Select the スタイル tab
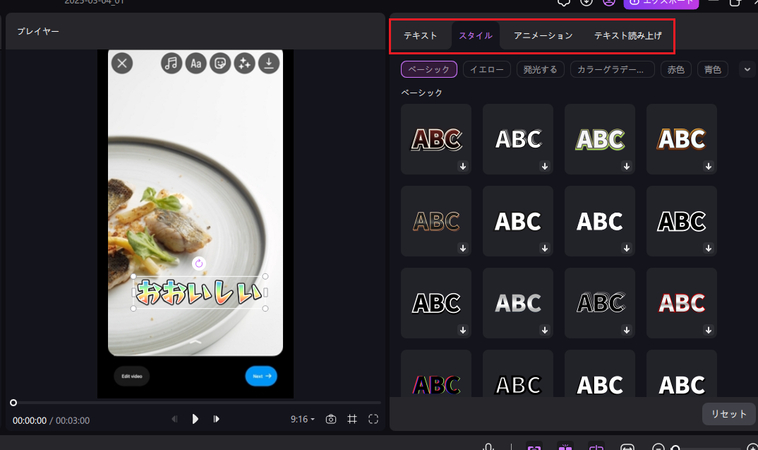758x450 pixels. (x=476, y=36)
